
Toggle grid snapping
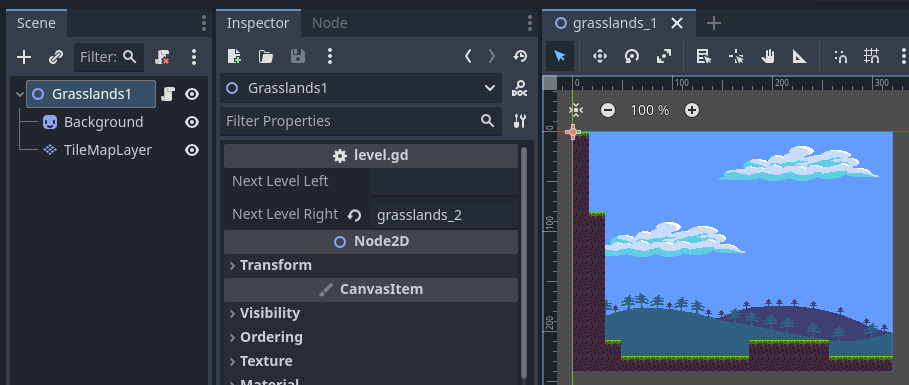tap(871, 56)
